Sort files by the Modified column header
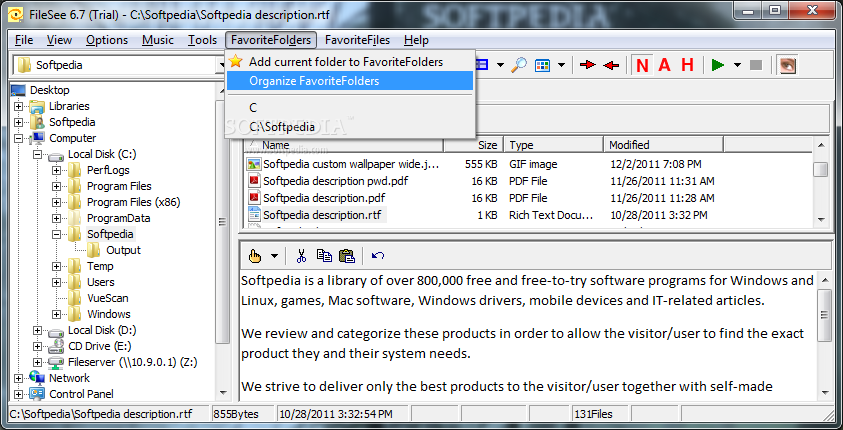This screenshot has width=843, height=430. tap(663, 145)
